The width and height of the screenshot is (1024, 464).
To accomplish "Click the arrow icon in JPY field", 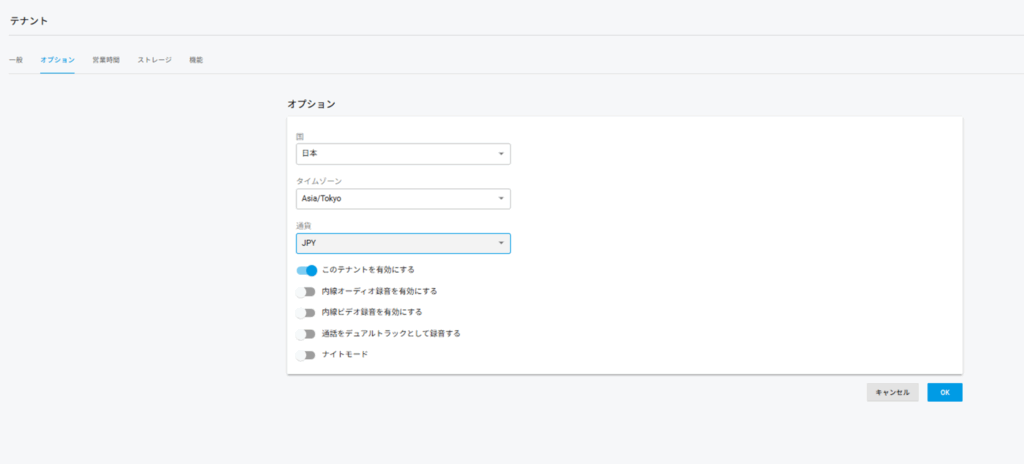I will click(x=500, y=243).
